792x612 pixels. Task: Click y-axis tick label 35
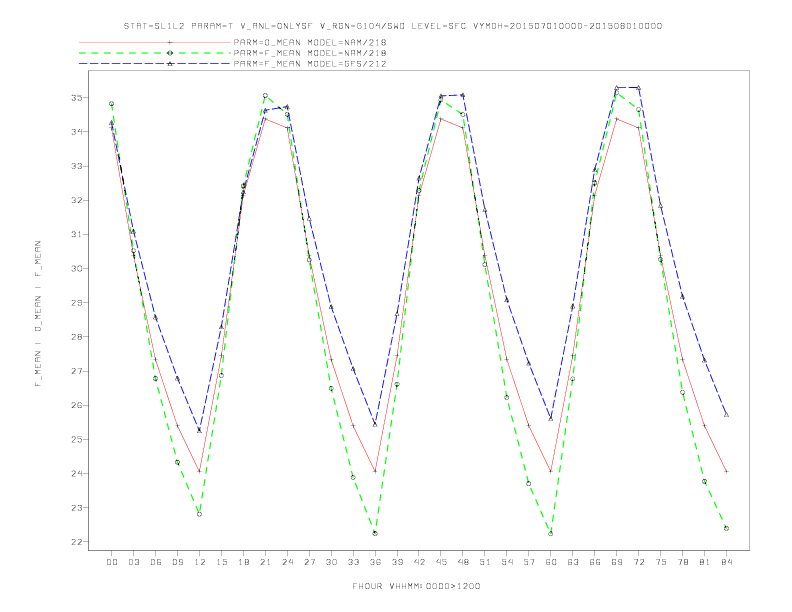point(77,97)
